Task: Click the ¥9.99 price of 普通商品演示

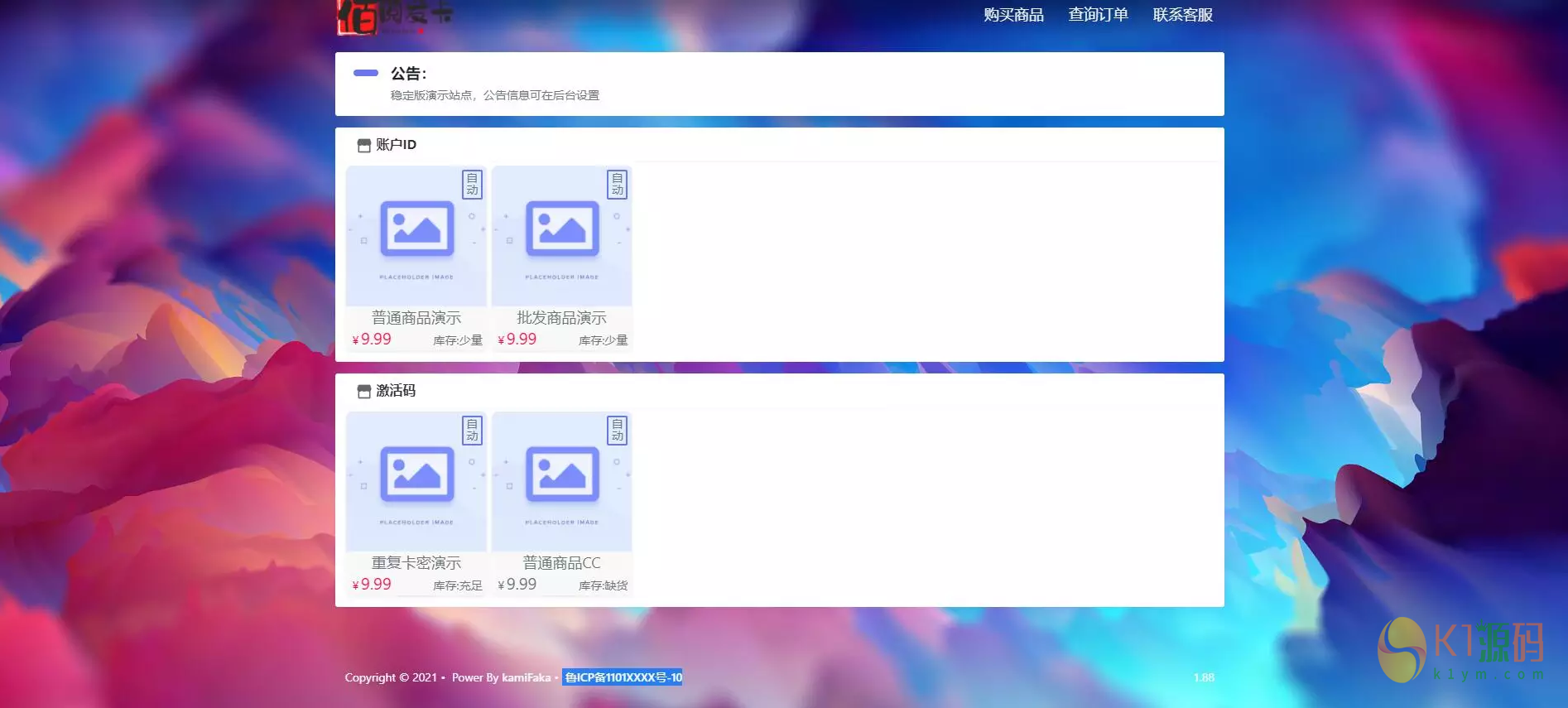Action: click(x=372, y=340)
